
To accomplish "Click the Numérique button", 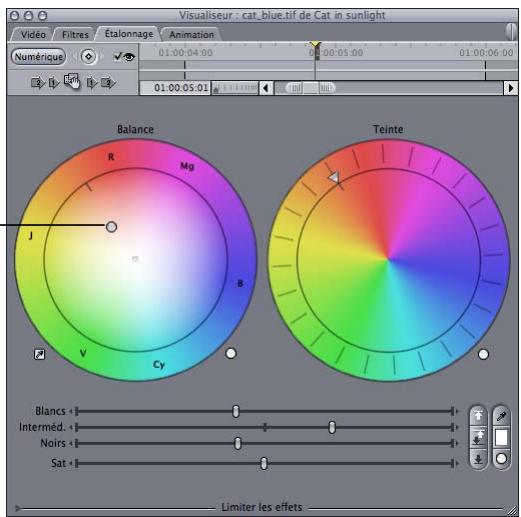I will pyautogui.click(x=39, y=57).
